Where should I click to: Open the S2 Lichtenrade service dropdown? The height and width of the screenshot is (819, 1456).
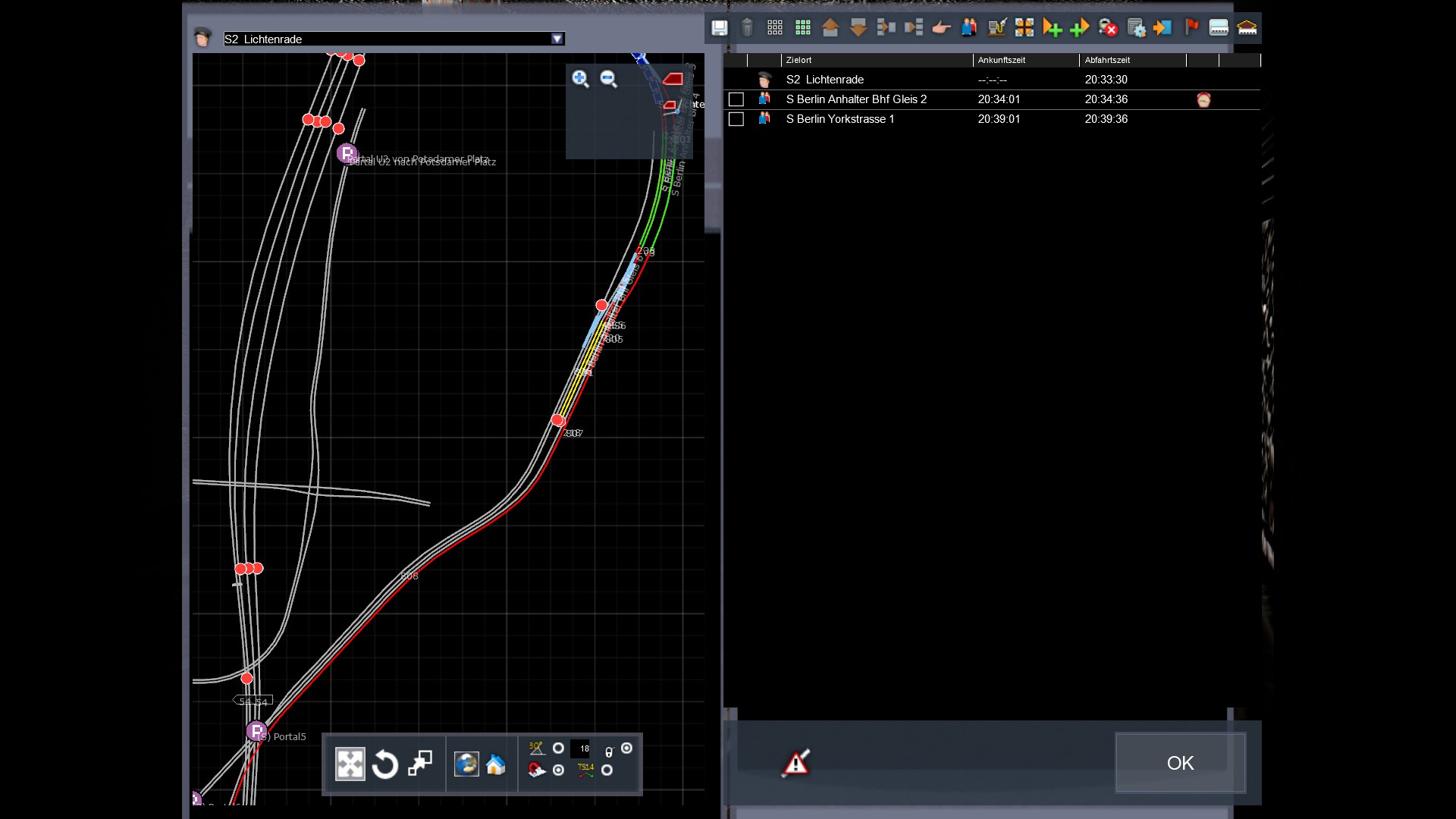coord(557,39)
